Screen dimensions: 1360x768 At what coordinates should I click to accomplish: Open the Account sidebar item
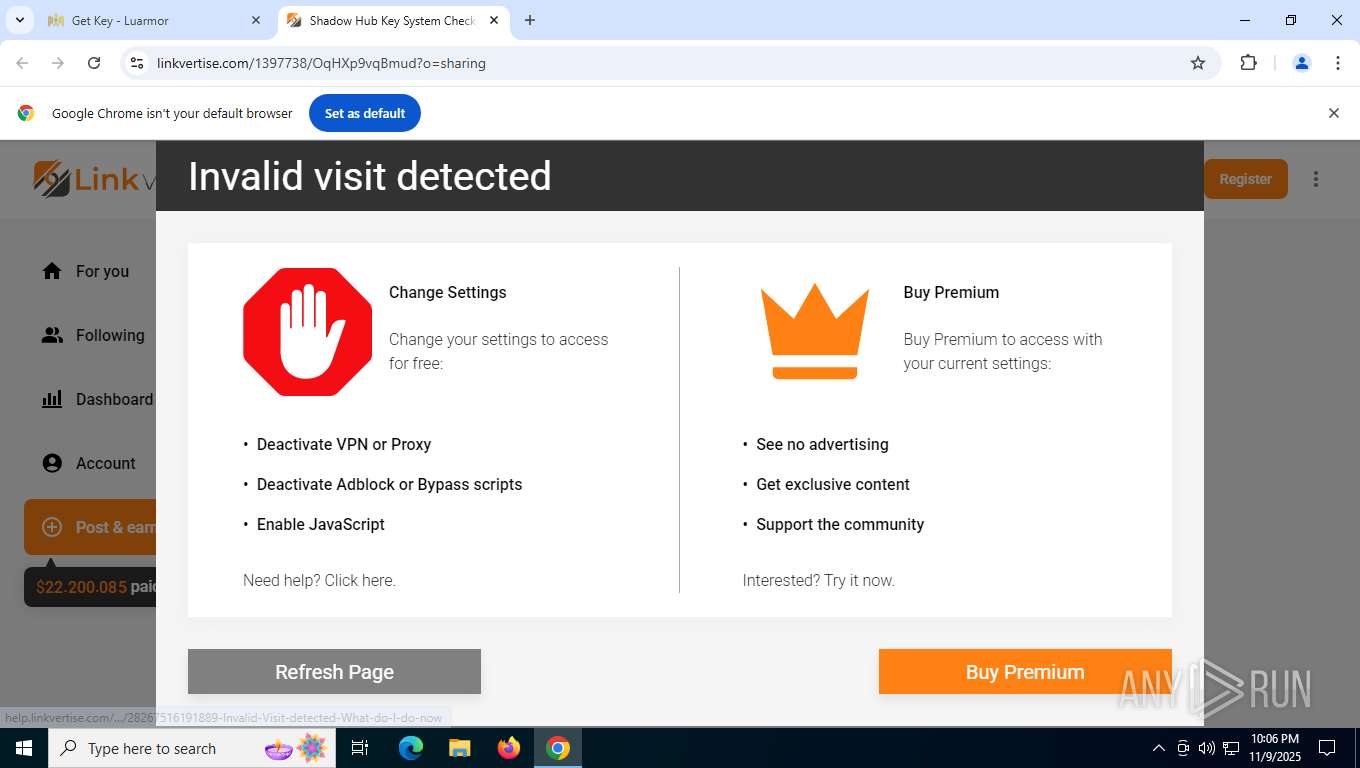pos(88,463)
